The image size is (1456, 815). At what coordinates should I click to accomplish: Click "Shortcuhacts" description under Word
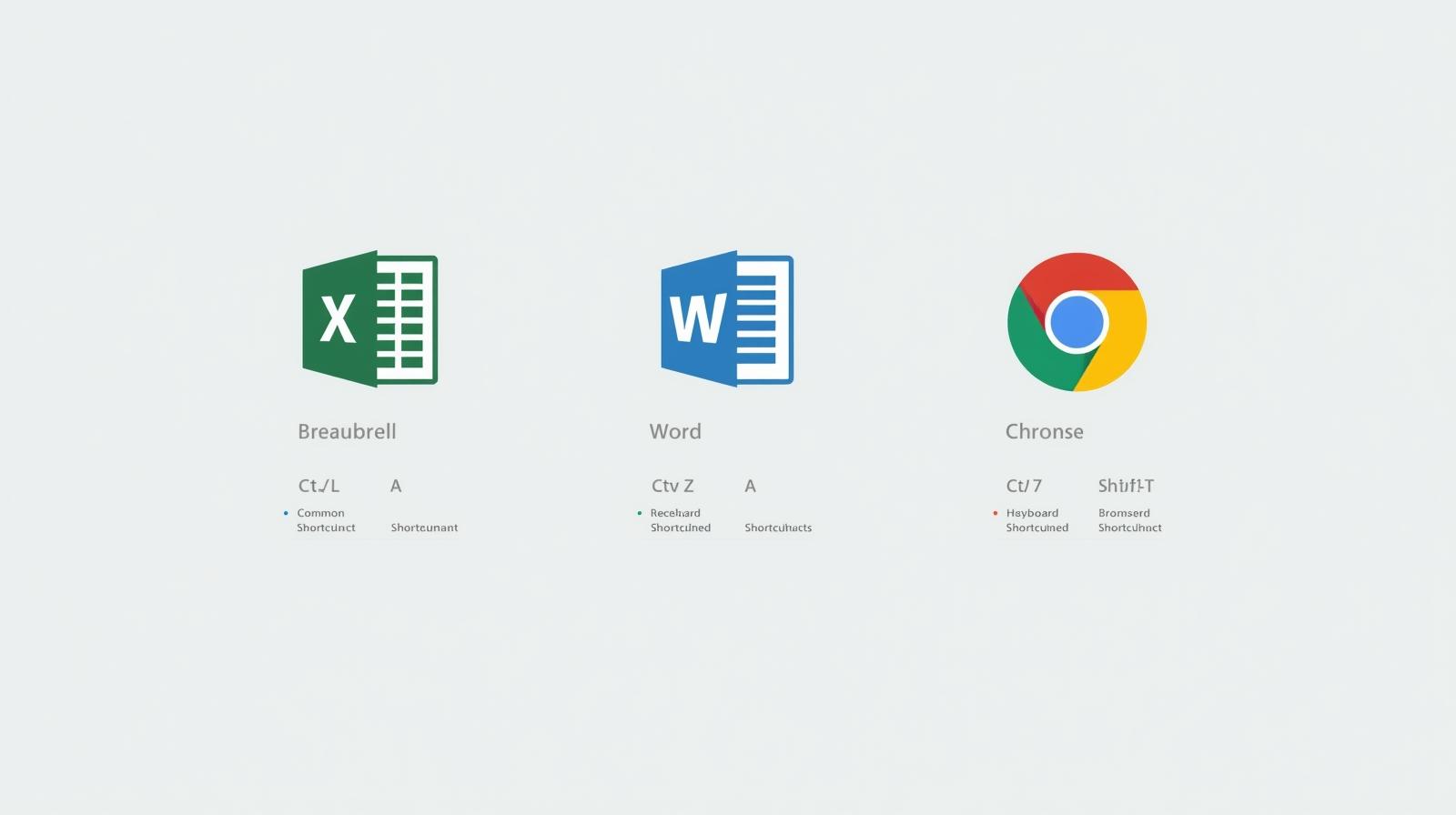pyautogui.click(x=778, y=528)
